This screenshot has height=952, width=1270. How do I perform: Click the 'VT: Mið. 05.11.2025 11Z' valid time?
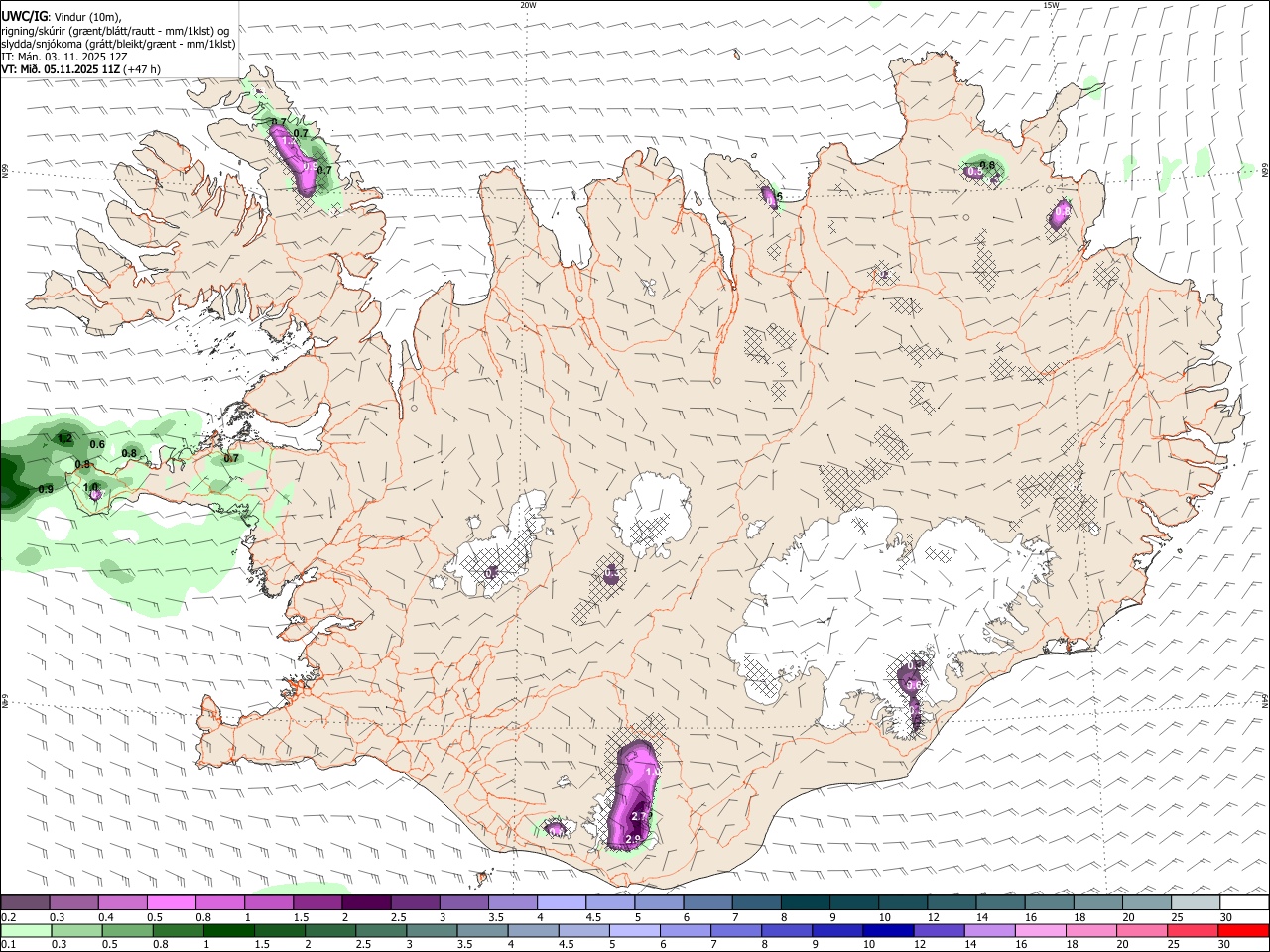pos(60,69)
